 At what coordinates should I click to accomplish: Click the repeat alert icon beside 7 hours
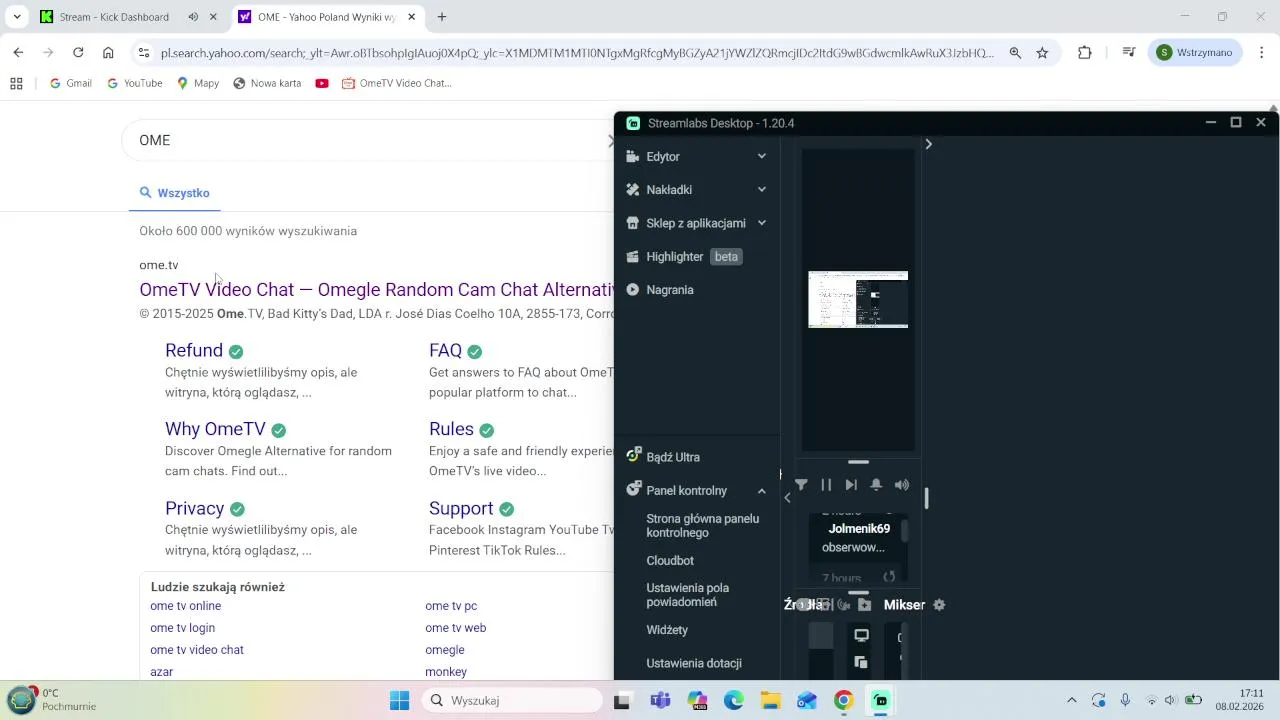889,577
